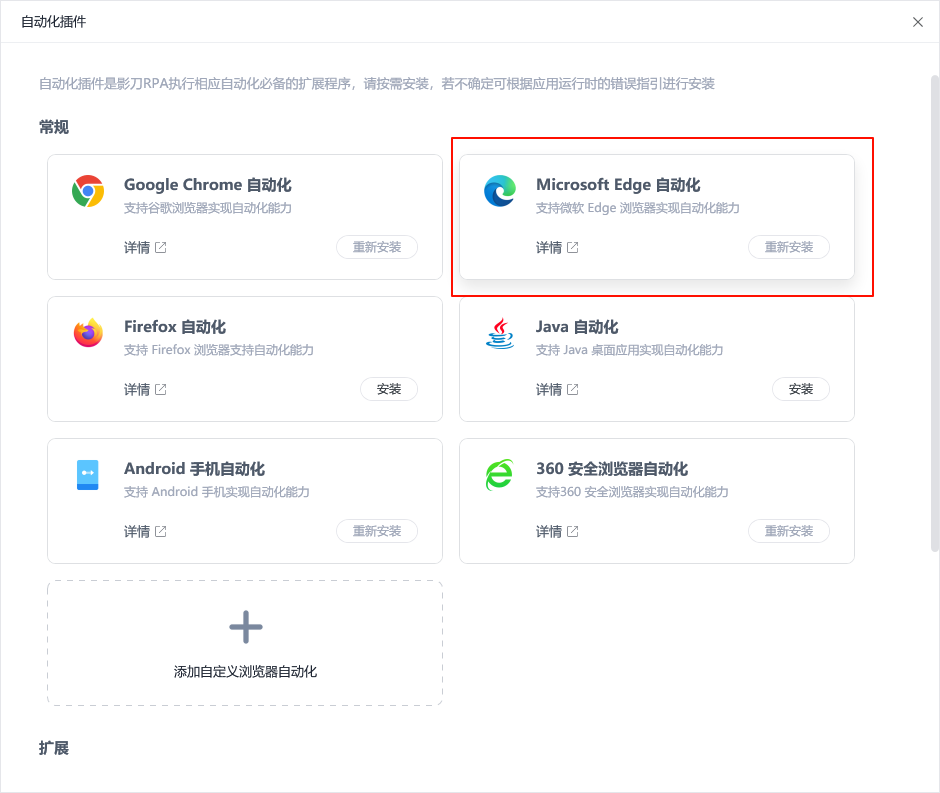This screenshot has height=793, width=940.
Task: Open external link icon in Android card
Action: pyautogui.click(x=161, y=532)
